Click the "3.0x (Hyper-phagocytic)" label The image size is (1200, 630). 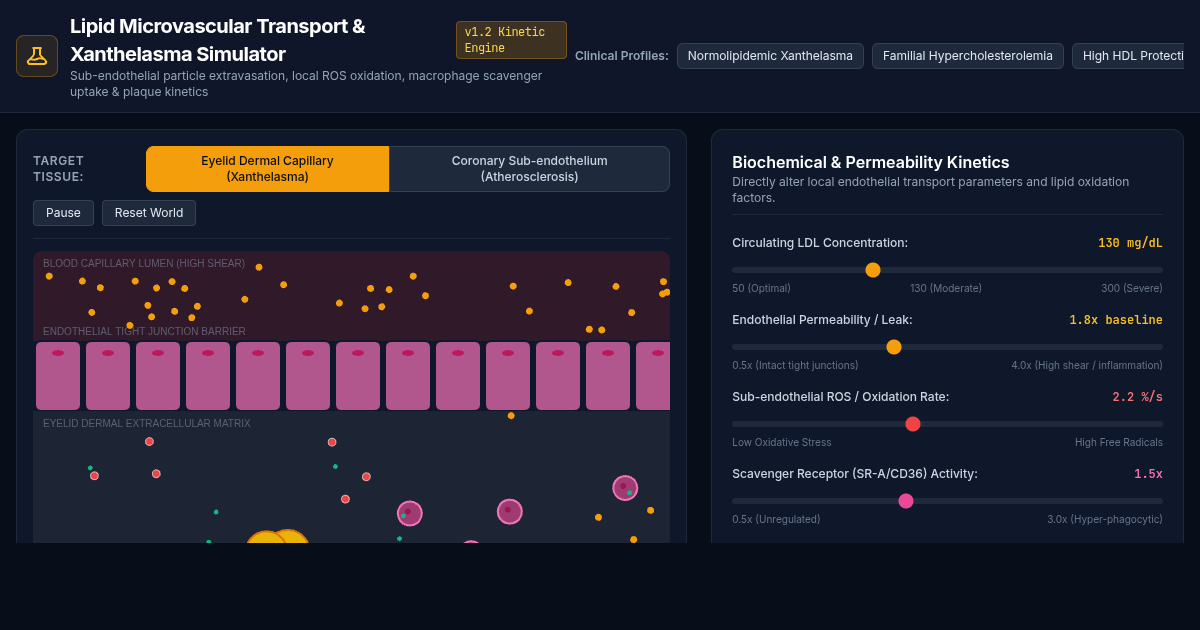tap(1105, 519)
